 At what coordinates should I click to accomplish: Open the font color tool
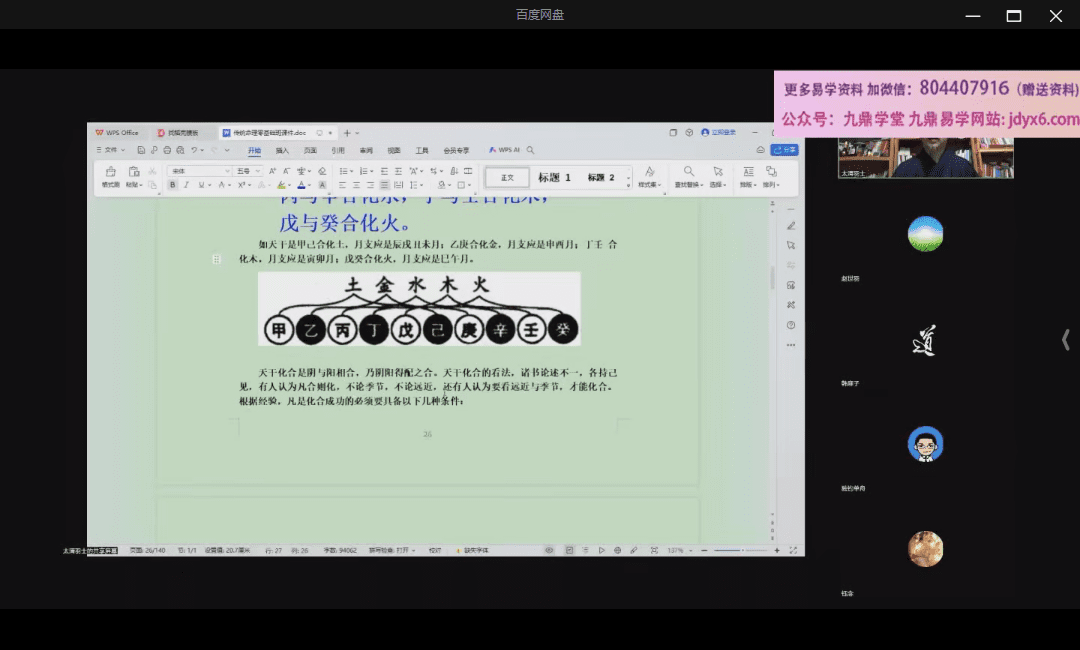(302, 184)
